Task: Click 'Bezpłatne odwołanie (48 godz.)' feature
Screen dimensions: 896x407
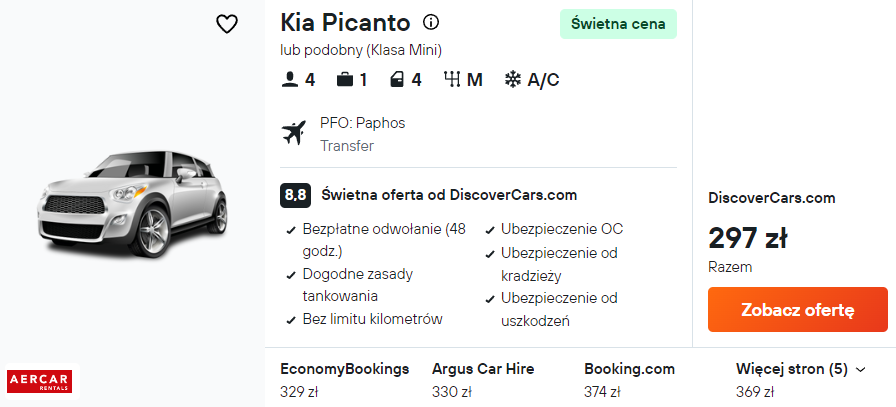Action: (384, 240)
